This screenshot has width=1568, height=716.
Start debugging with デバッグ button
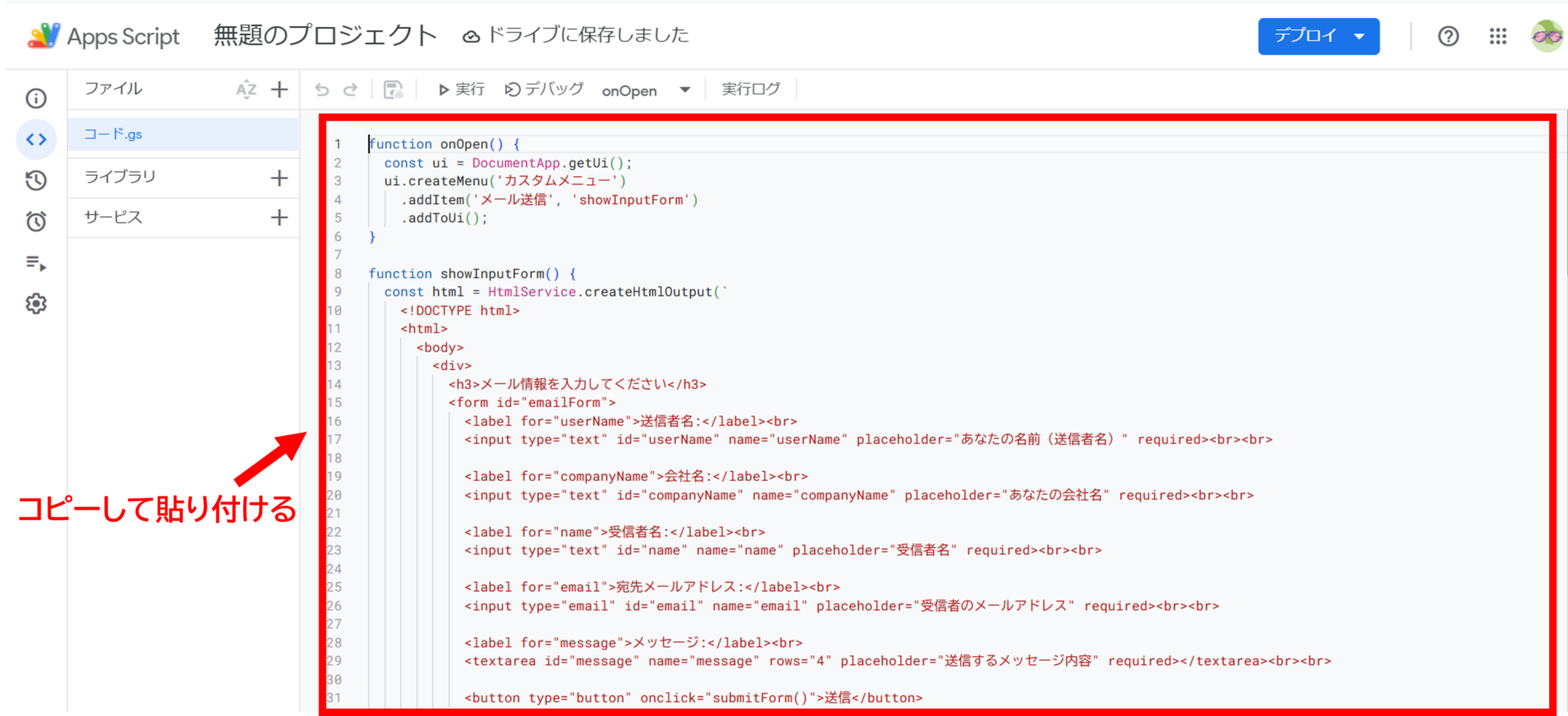click(x=544, y=89)
